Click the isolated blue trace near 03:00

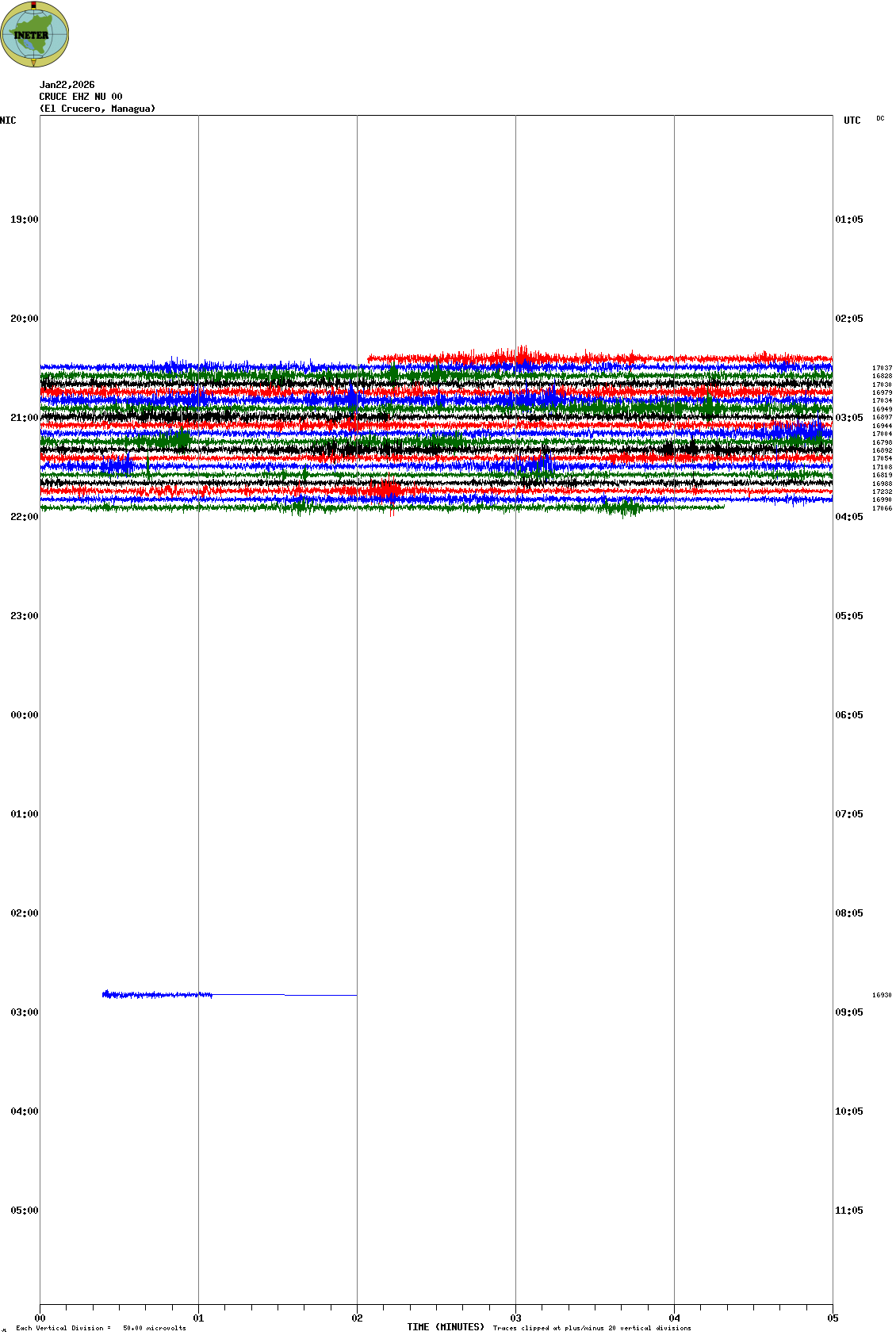tap(159, 994)
